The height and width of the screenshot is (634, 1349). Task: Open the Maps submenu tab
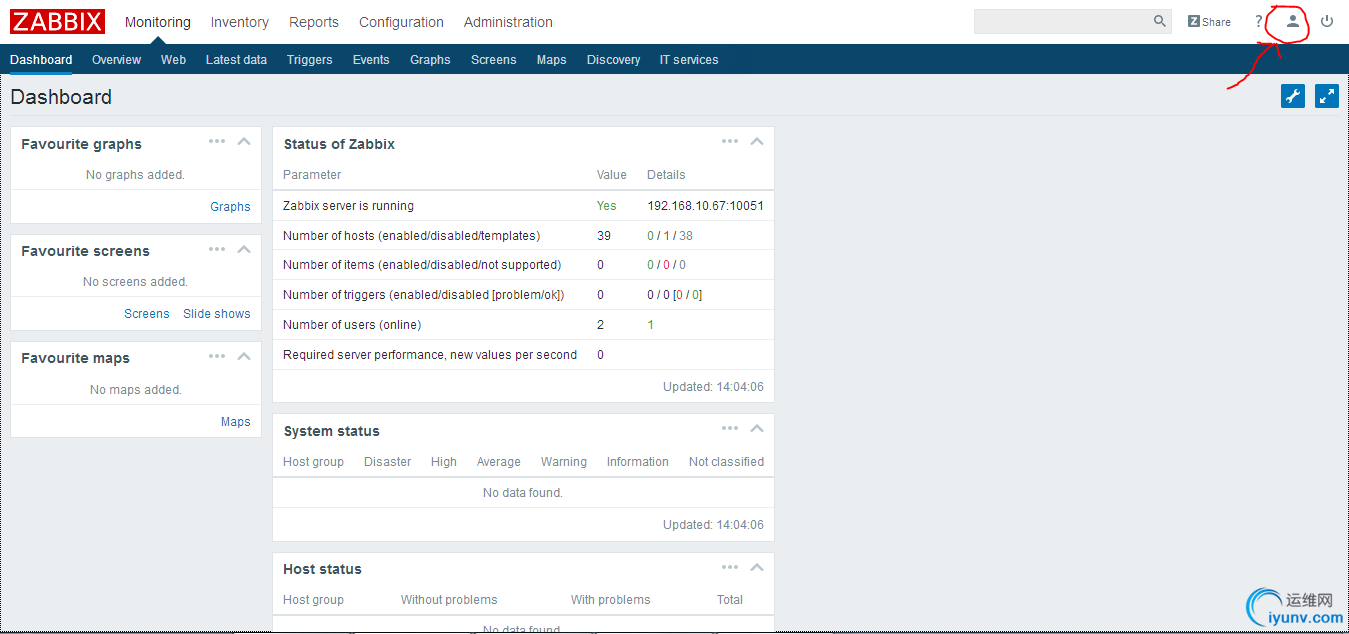[551, 60]
